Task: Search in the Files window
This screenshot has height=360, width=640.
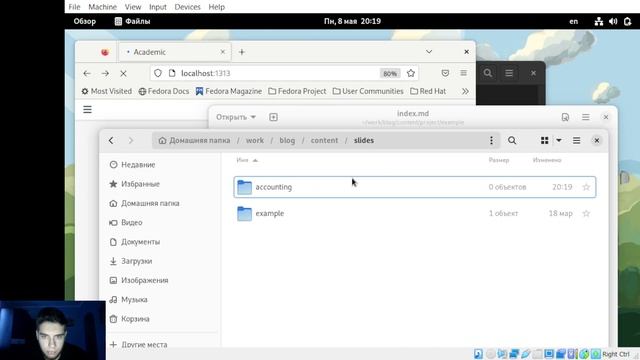Action: (512, 140)
